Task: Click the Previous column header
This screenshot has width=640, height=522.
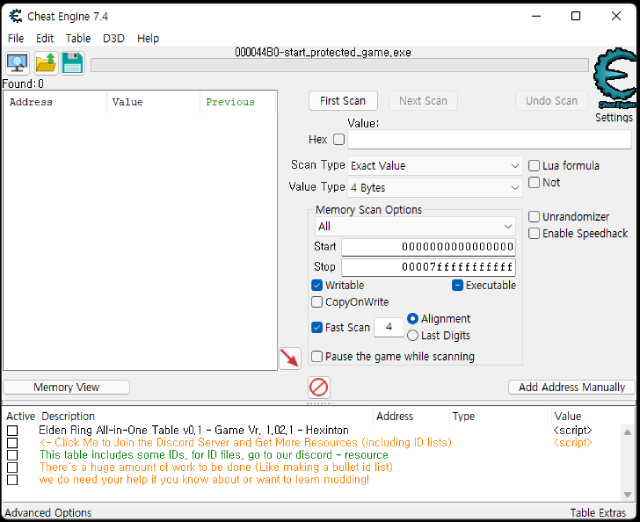Action: point(238,102)
